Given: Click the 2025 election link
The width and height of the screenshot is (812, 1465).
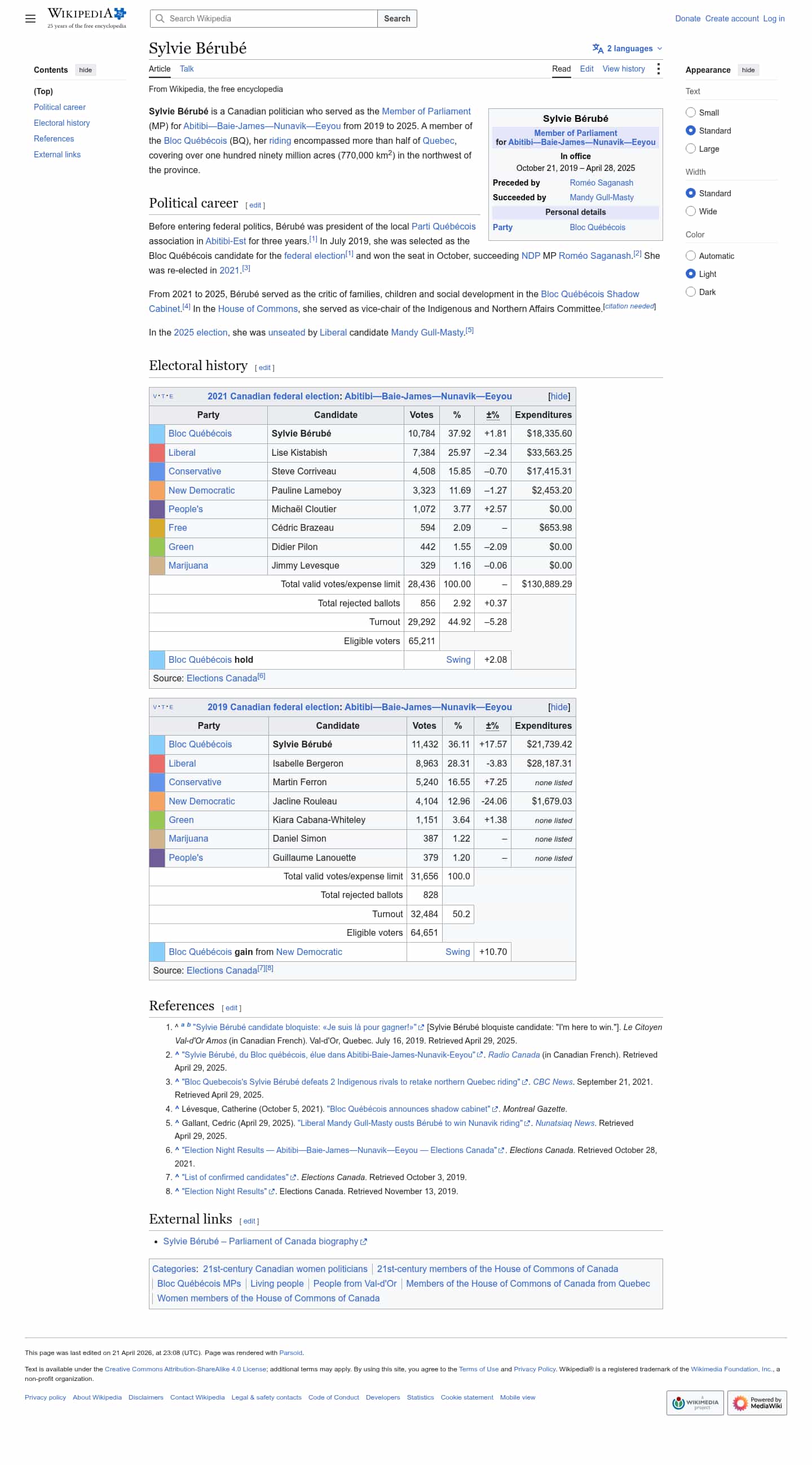Looking at the screenshot, I should (x=201, y=332).
